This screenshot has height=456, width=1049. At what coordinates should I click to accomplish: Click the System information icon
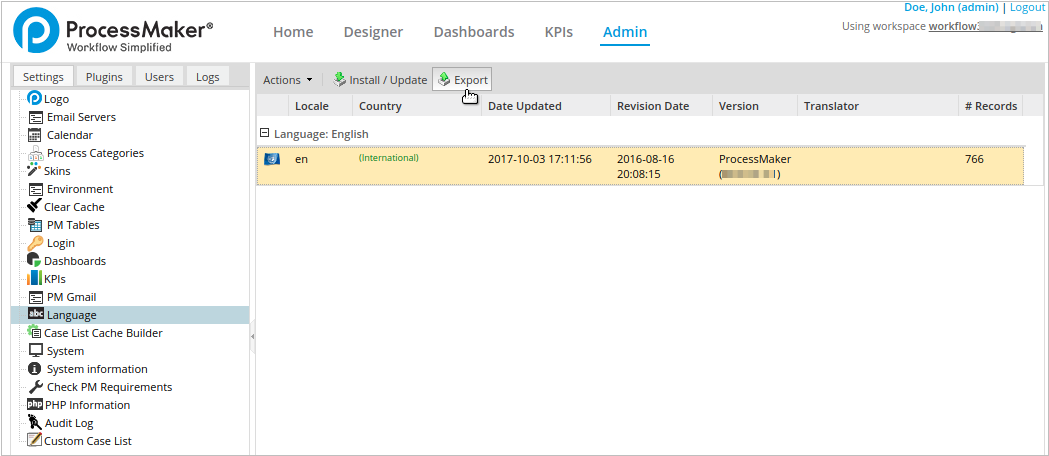click(x=35, y=369)
